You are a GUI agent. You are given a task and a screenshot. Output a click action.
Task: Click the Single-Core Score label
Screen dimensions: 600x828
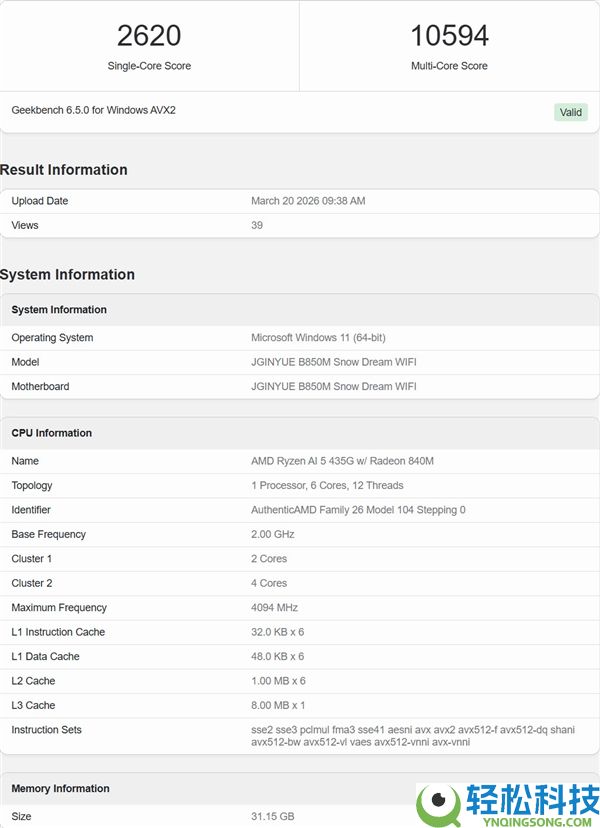149,66
